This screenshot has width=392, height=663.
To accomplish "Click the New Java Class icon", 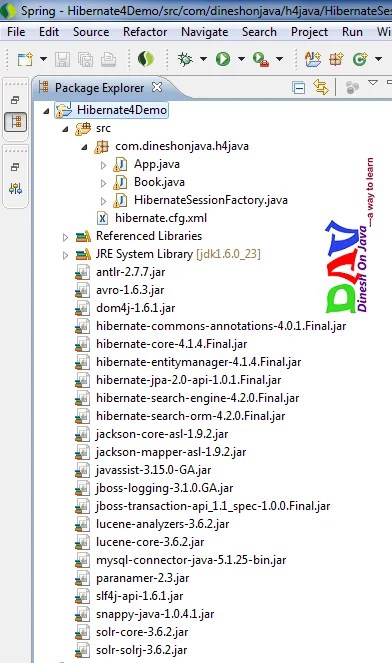I will click(360, 59).
